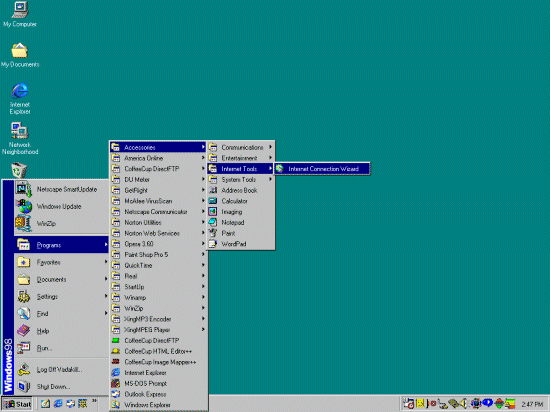Open MS-DOS Prompt from Programs

point(158,383)
